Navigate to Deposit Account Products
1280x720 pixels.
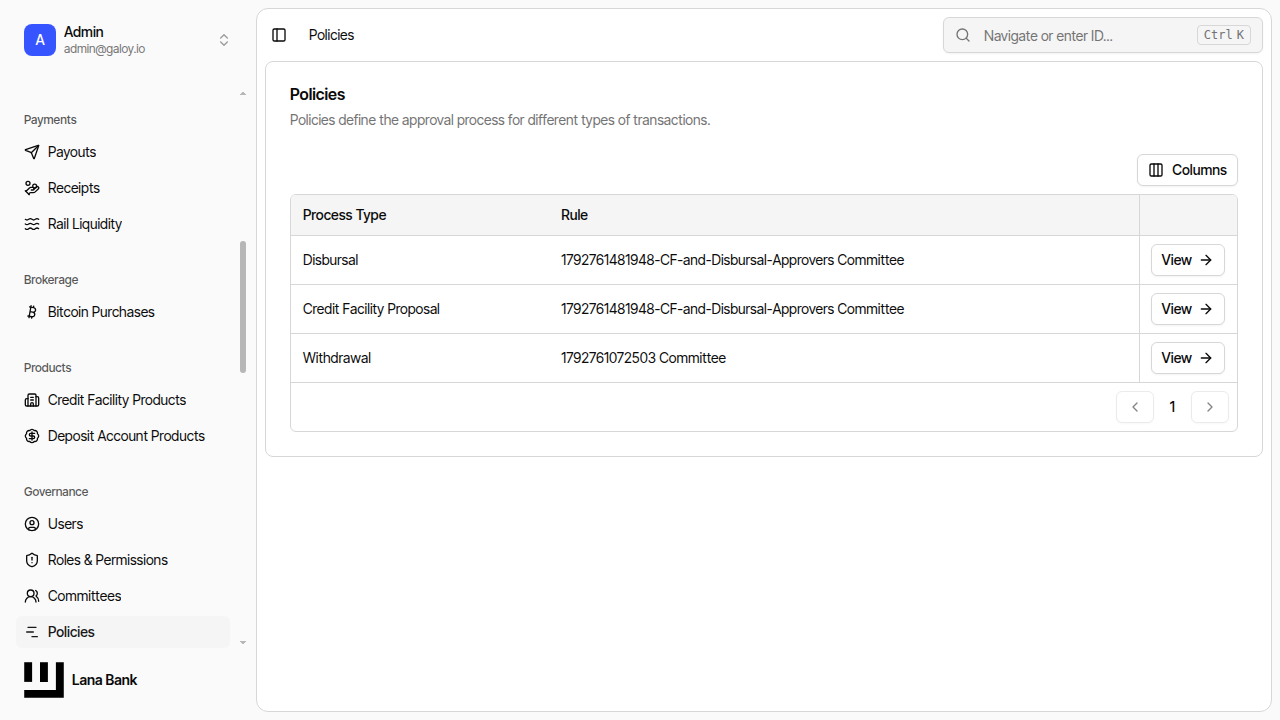pos(123,436)
